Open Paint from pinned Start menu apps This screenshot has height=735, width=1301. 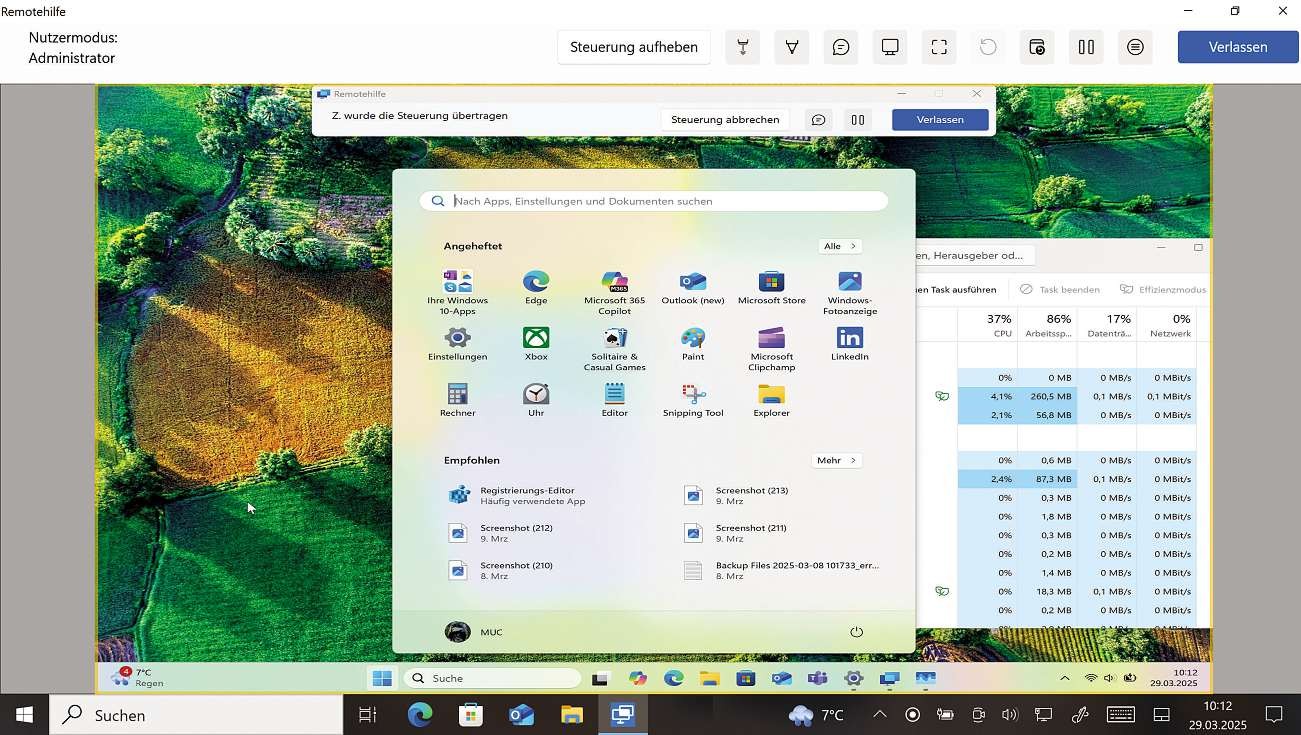click(x=693, y=343)
